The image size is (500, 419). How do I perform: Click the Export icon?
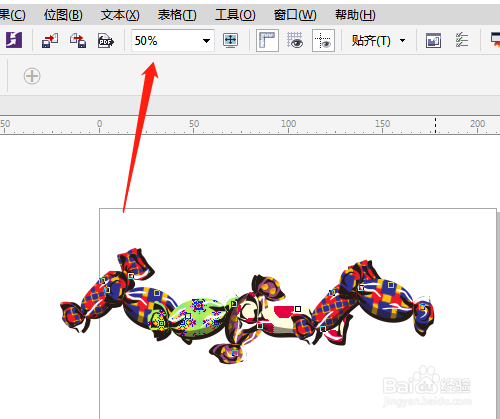pyautogui.click(x=78, y=40)
